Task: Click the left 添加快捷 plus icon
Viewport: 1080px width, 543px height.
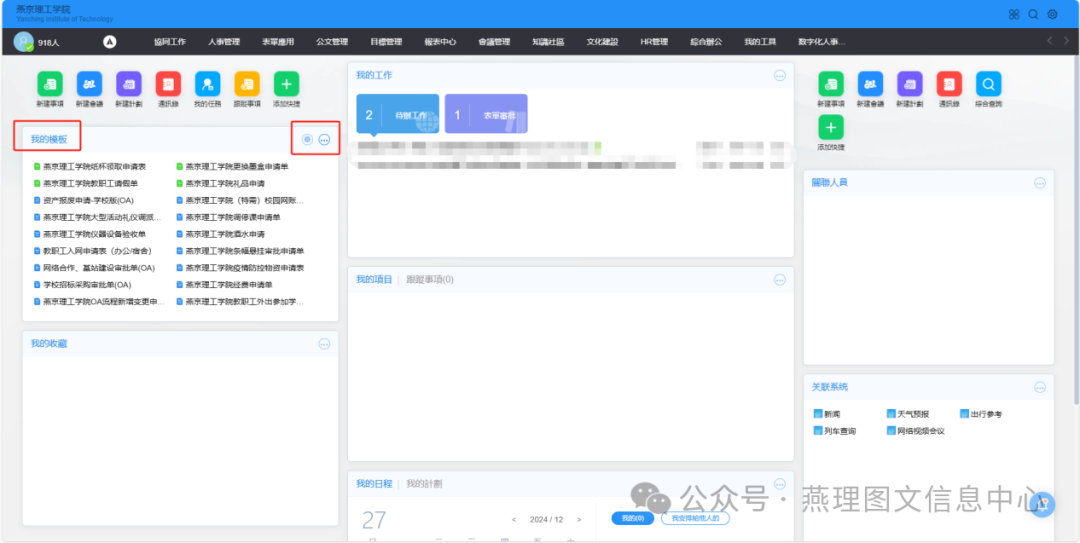Action: [x=286, y=85]
